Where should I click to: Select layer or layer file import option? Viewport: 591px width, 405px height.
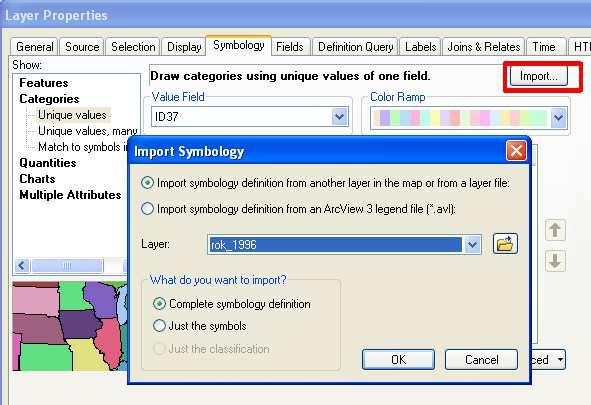[147, 183]
